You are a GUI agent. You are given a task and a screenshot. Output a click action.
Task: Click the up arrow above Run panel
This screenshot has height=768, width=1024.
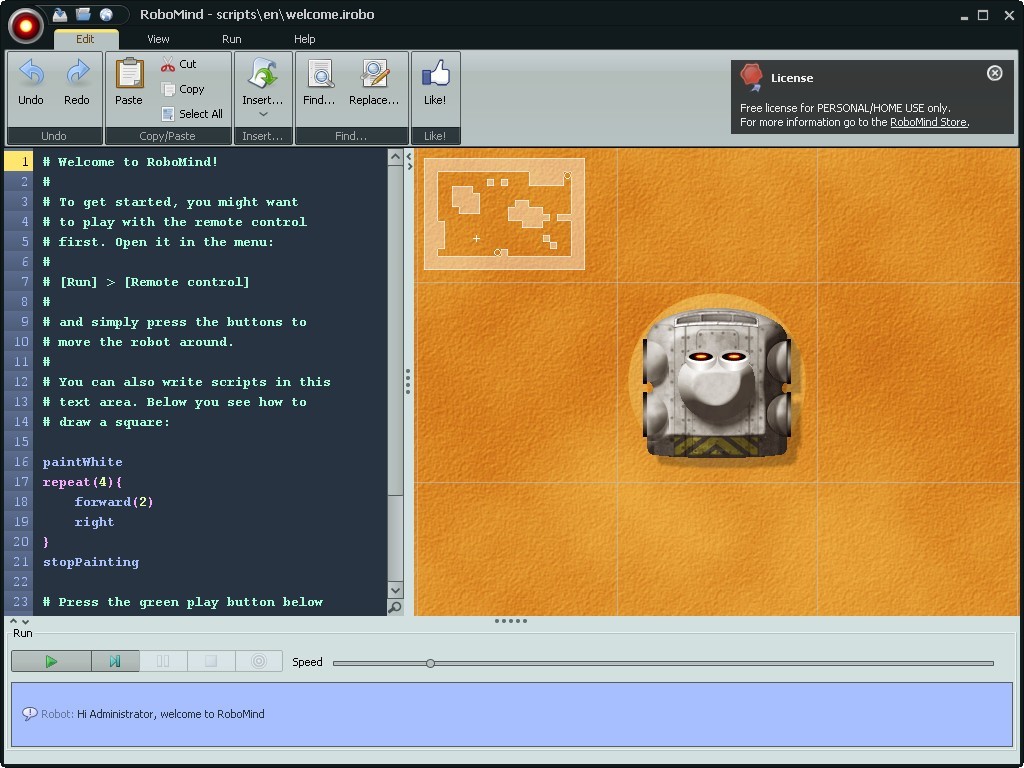[14, 622]
